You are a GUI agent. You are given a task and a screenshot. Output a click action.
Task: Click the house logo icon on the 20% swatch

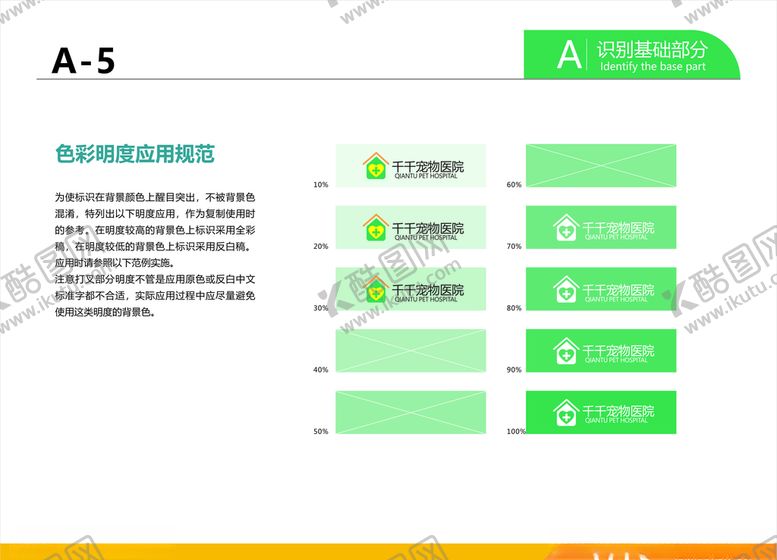click(375, 229)
